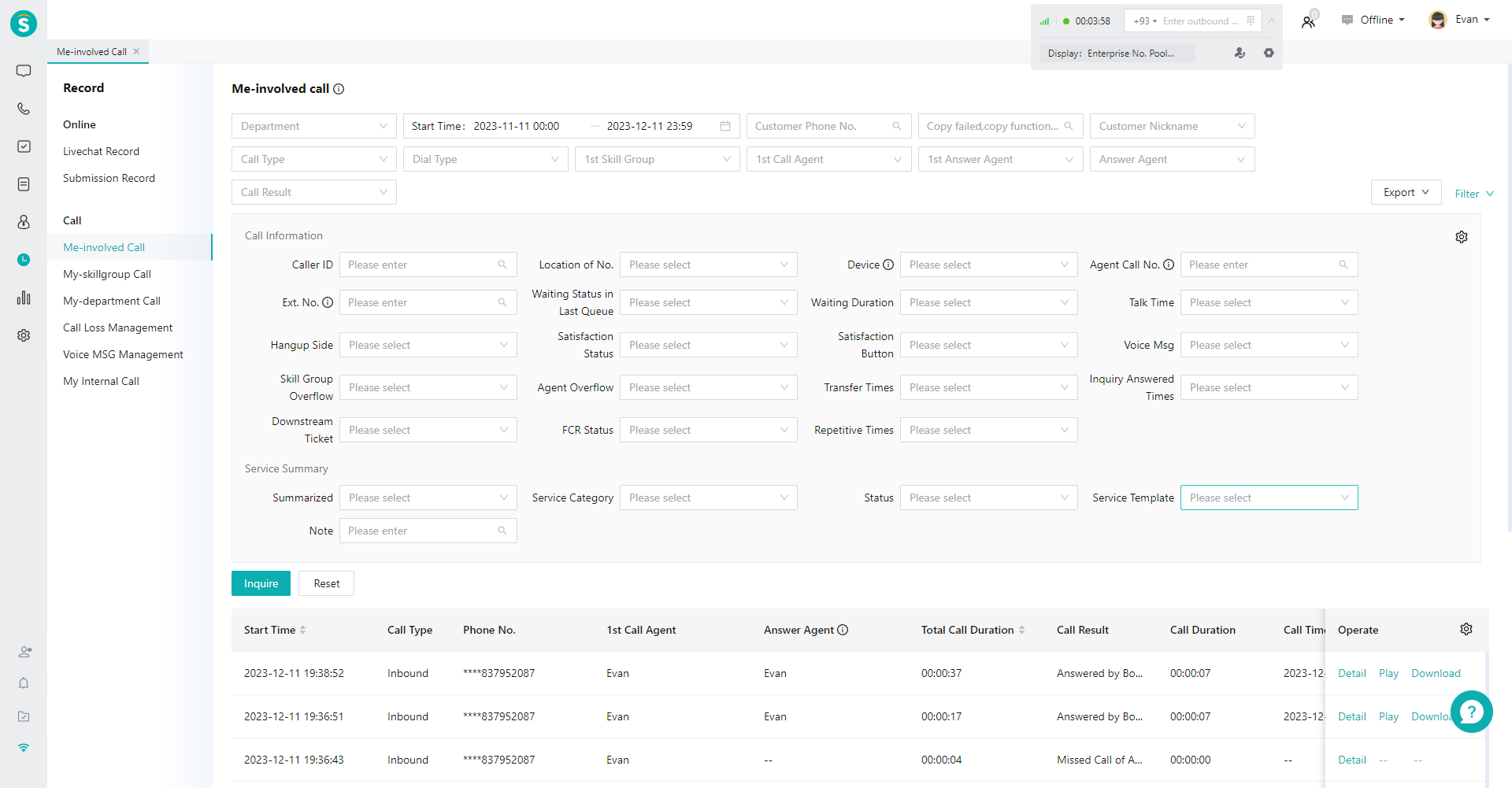Sort by Start Time column arrows
This screenshot has height=788, width=1512.
tap(302, 630)
